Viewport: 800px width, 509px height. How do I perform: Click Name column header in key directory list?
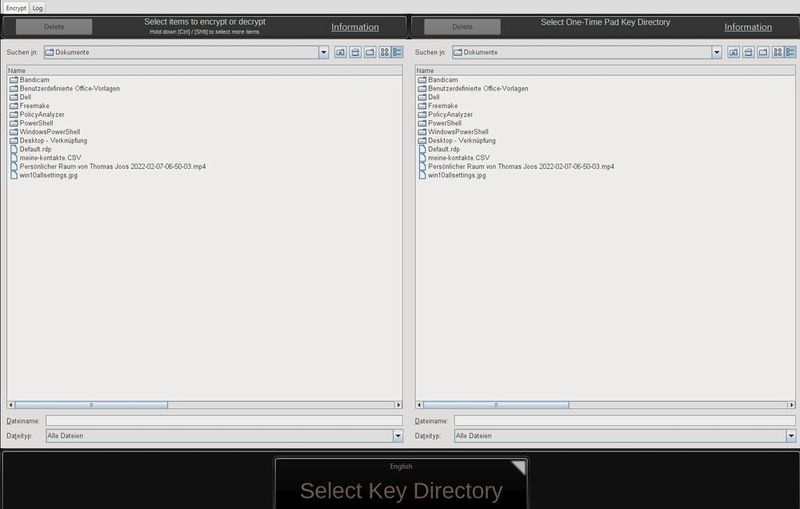click(605, 70)
